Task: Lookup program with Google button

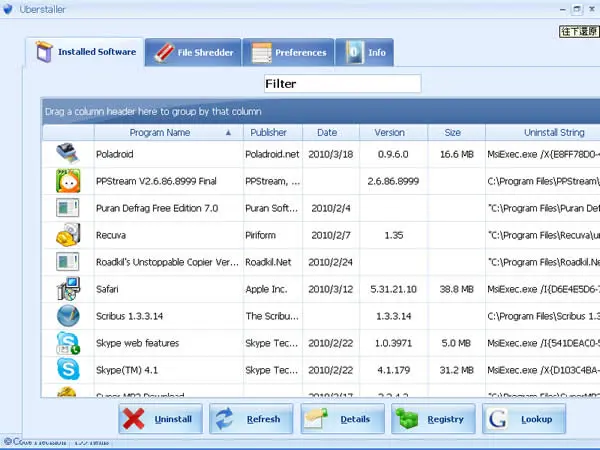Action: tap(524, 419)
